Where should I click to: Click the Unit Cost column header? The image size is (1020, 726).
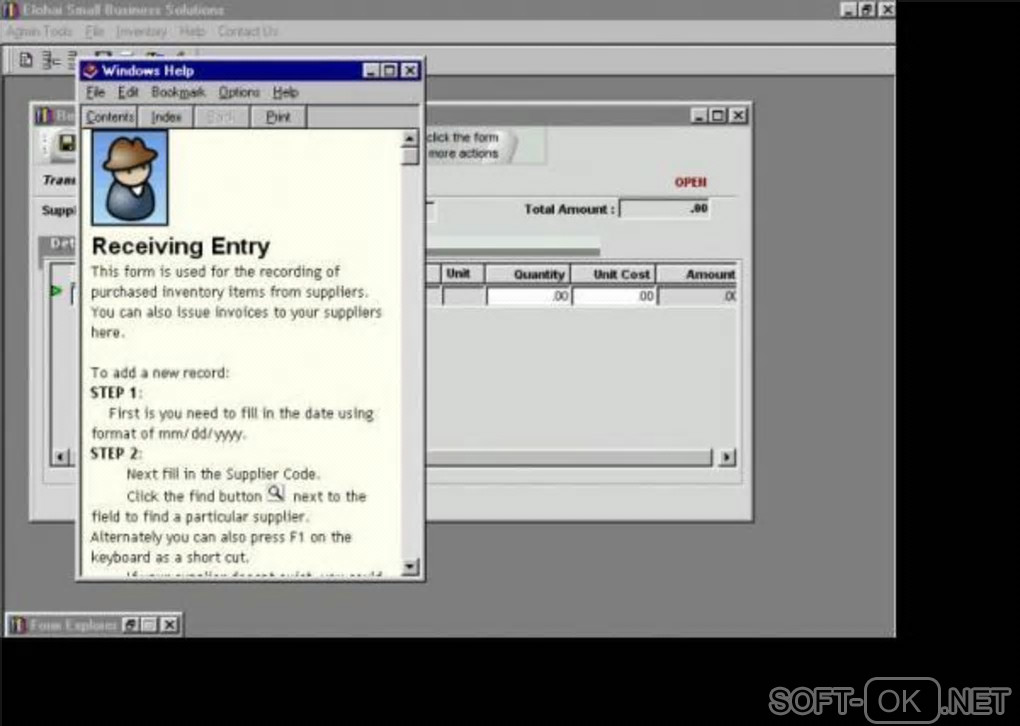[614, 274]
